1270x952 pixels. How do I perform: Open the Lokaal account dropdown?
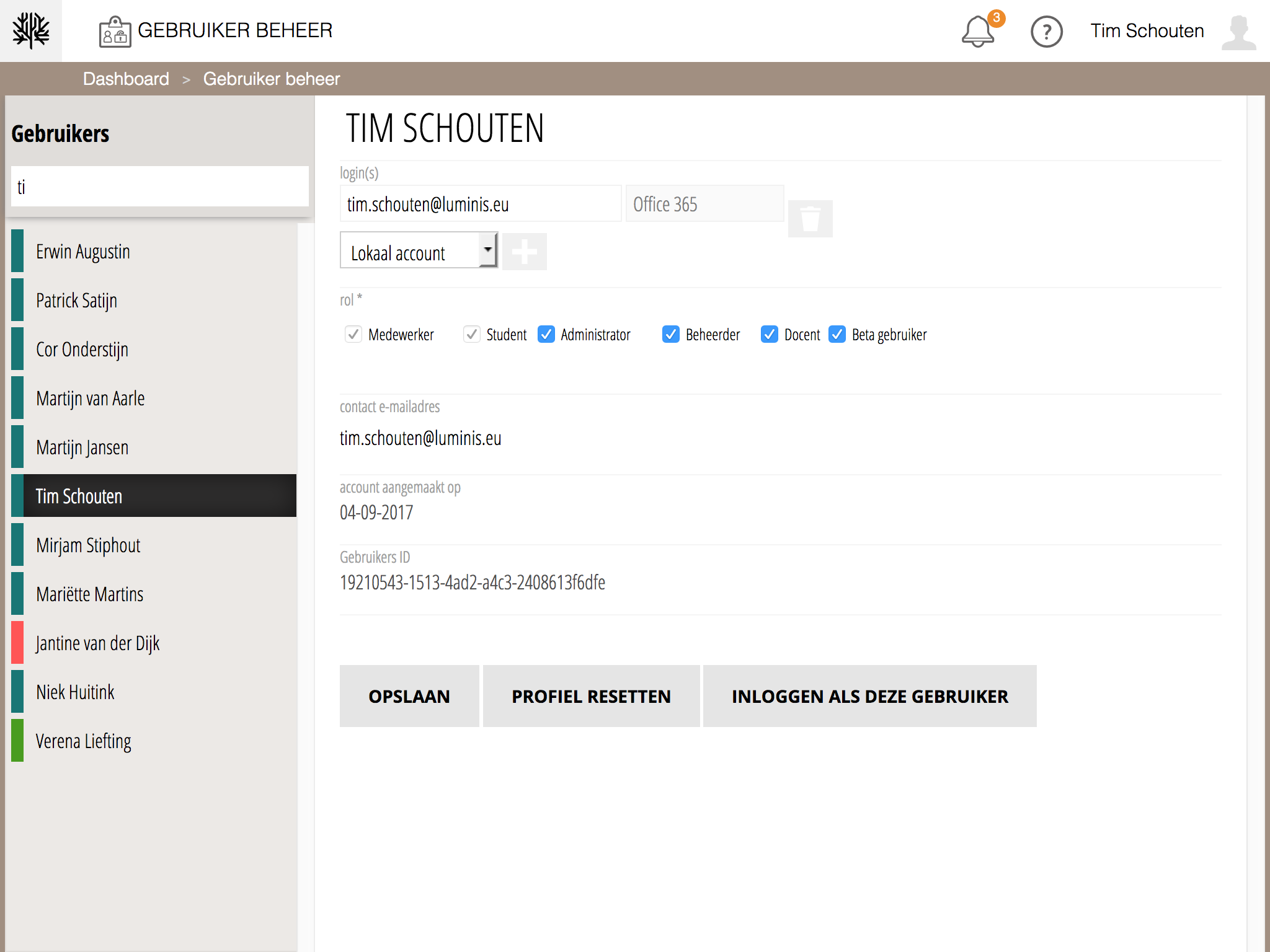(419, 250)
